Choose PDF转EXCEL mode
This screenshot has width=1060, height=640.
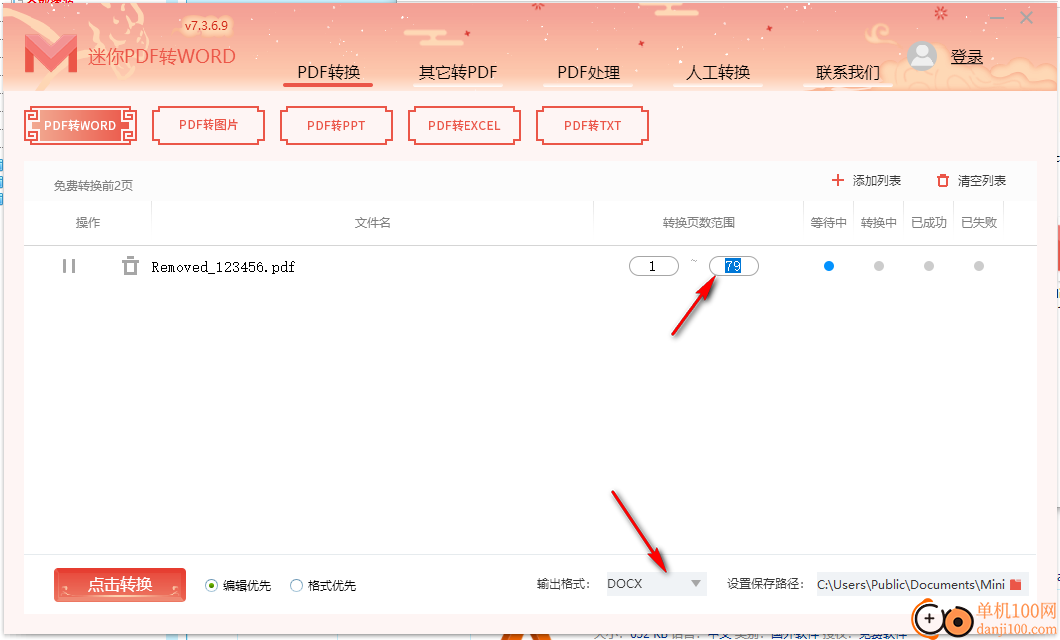464,126
